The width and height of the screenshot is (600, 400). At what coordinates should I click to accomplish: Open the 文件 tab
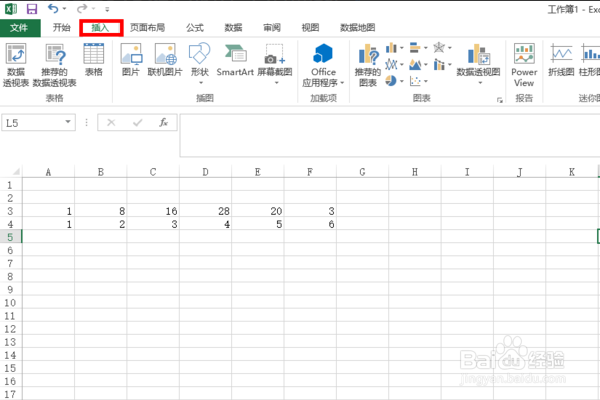coord(20,28)
